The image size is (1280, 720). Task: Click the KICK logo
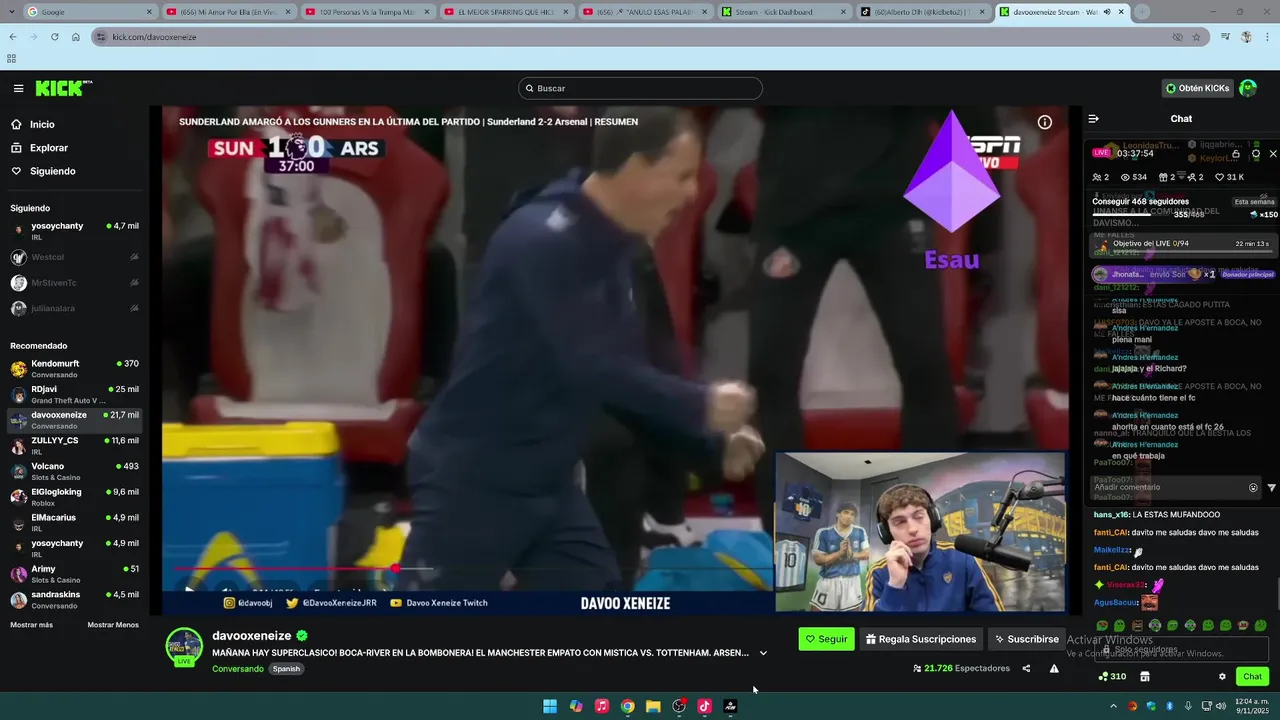(61, 88)
